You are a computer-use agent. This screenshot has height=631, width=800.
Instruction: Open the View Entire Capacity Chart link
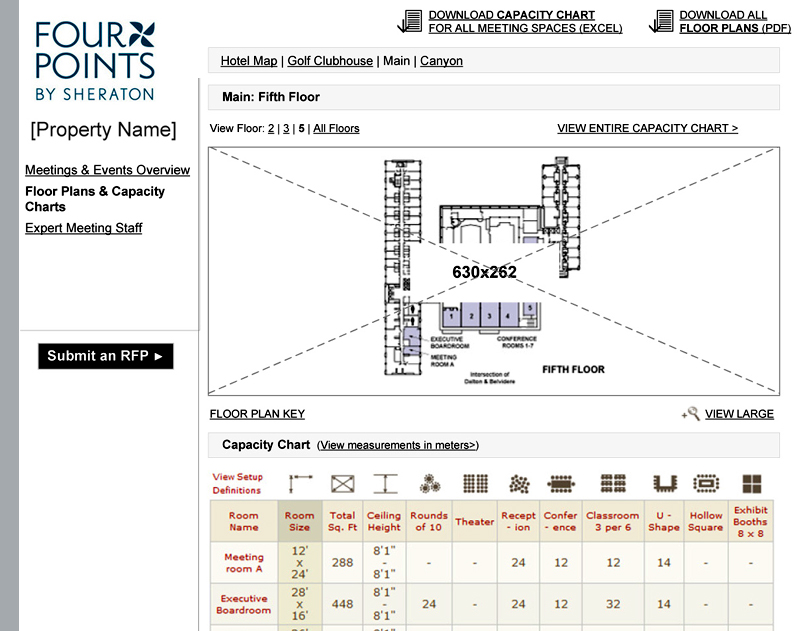647,128
